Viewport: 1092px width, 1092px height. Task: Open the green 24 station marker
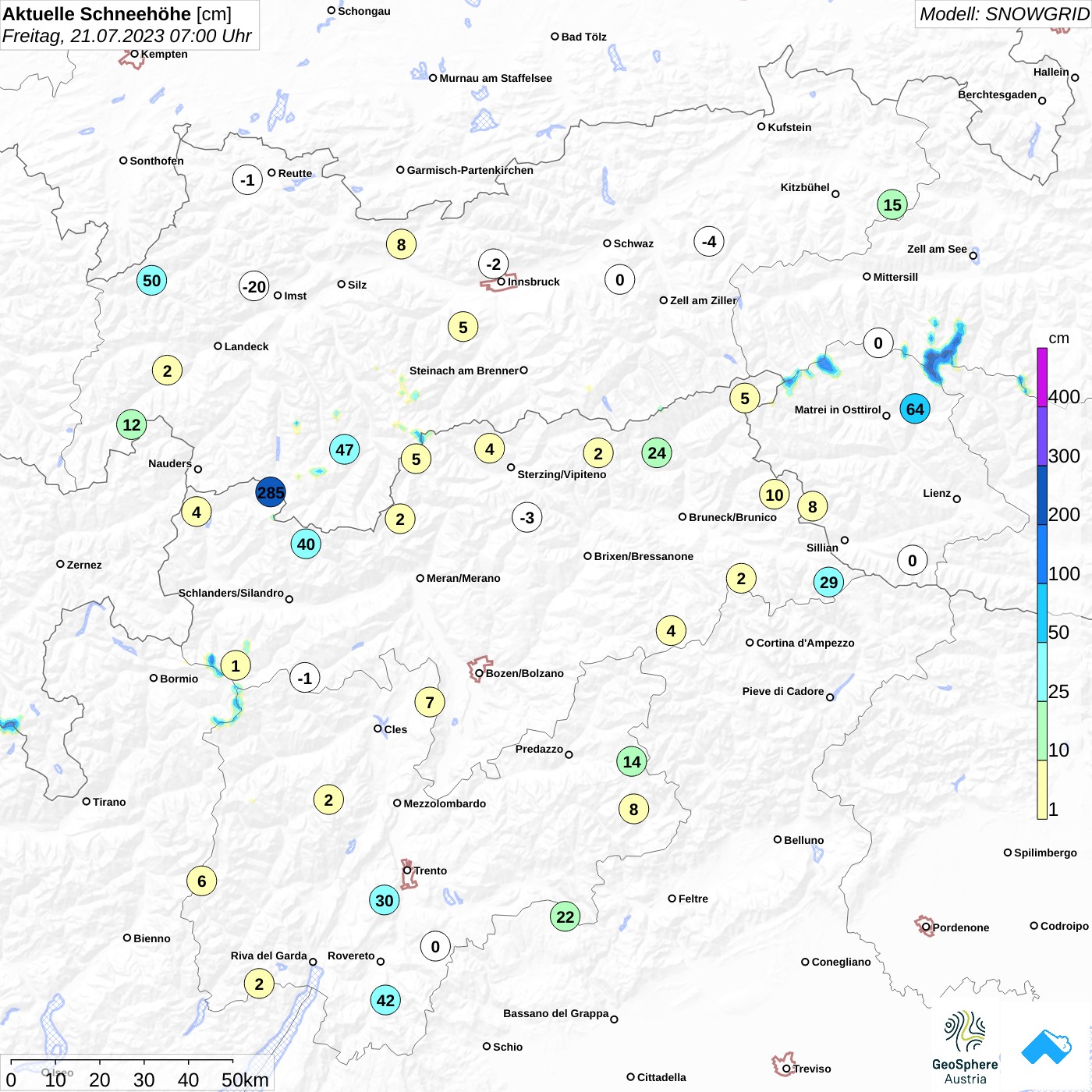pos(657,452)
